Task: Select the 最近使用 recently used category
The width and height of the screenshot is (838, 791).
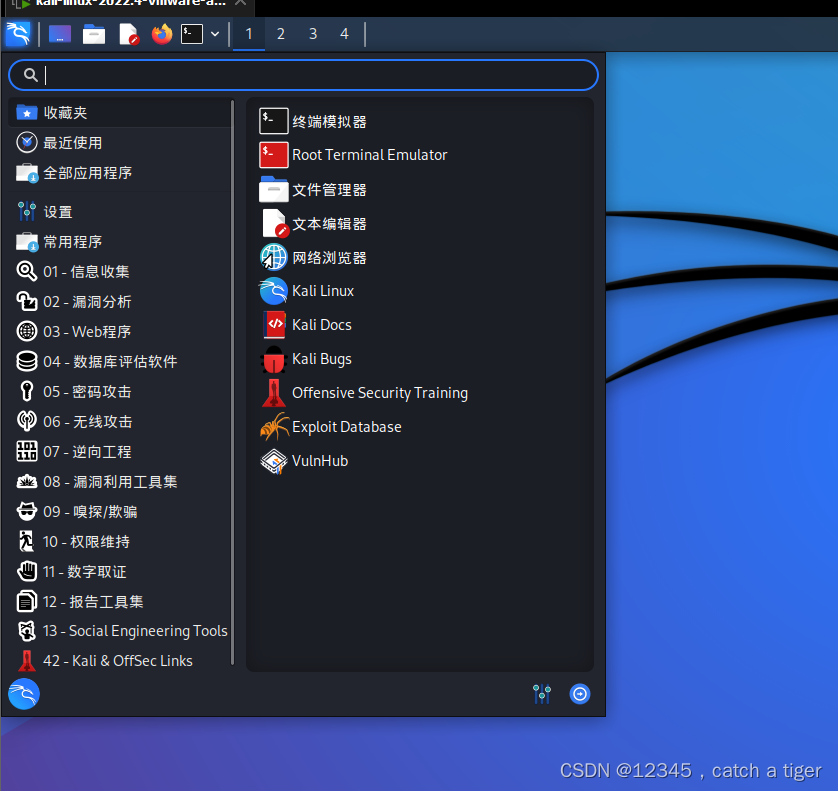Action: (120, 143)
